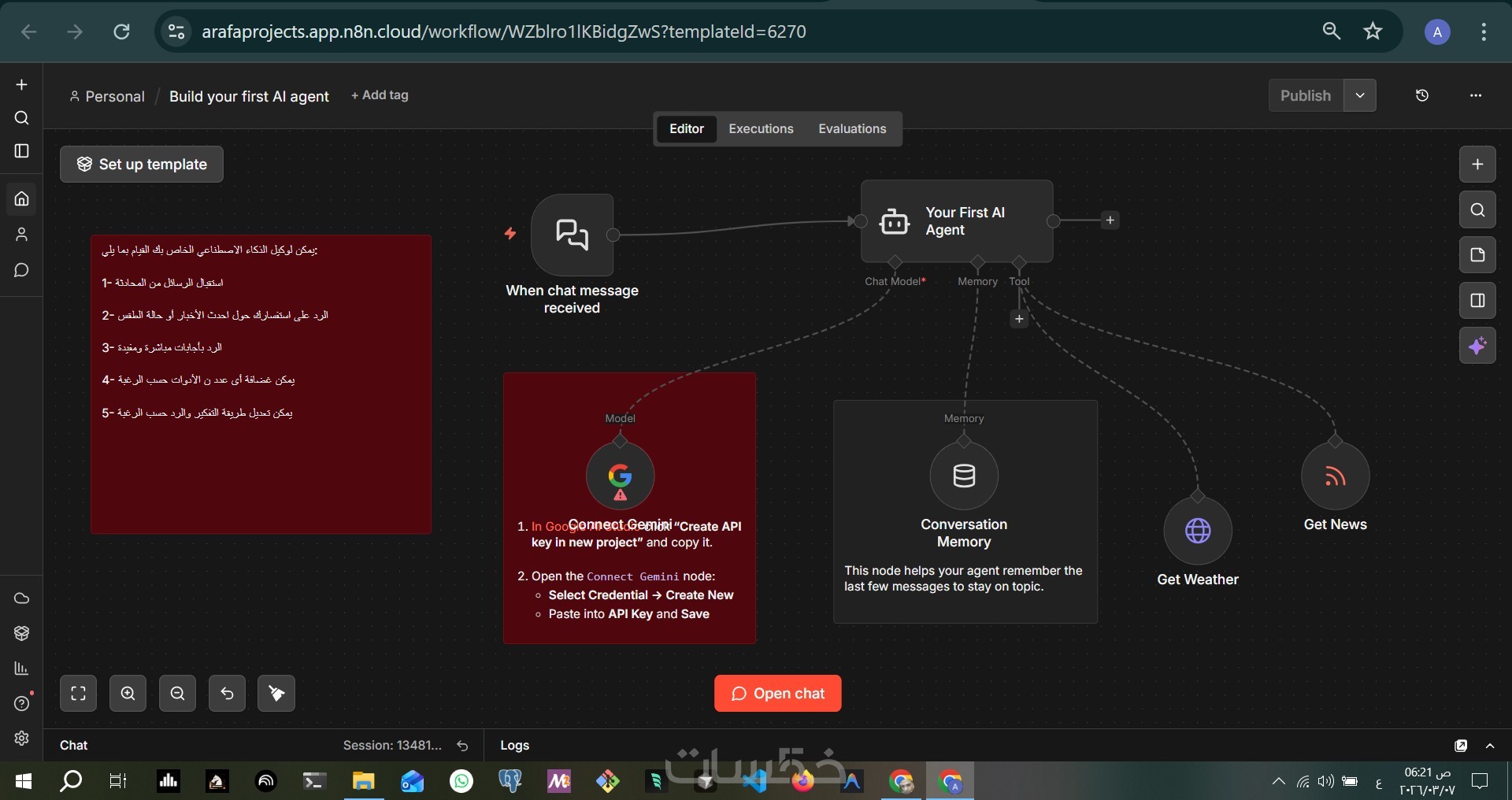Expand the Publish dropdown arrow

(x=1360, y=95)
